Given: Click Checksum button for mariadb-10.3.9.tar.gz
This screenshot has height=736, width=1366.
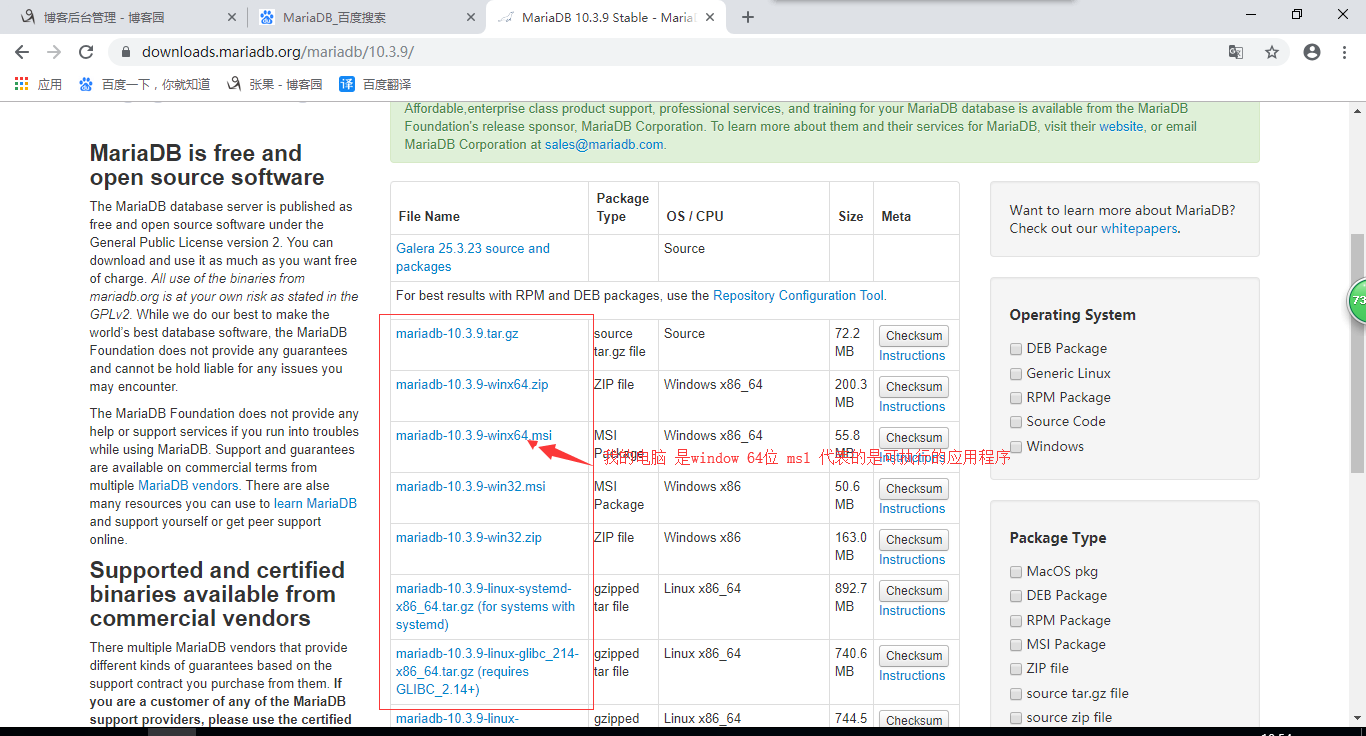Looking at the screenshot, I should tap(913, 336).
